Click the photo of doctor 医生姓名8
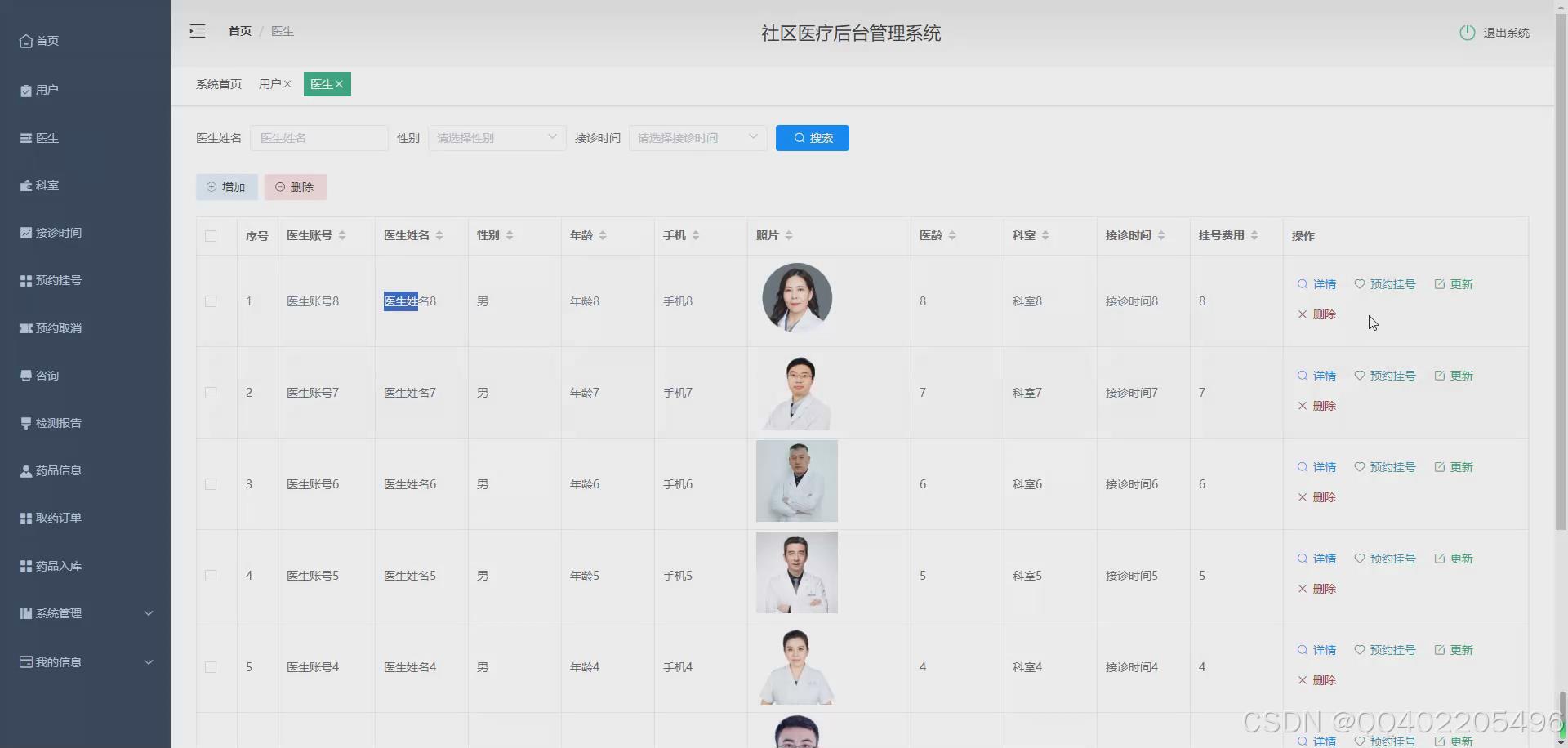Screen dimensions: 1568x748 click(x=797, y=298)
